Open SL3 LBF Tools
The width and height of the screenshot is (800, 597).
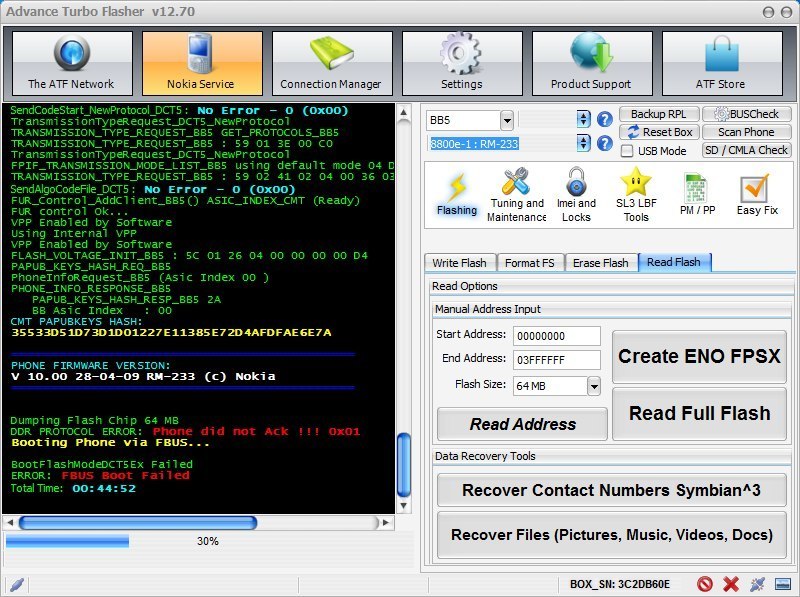pos(636,194)
